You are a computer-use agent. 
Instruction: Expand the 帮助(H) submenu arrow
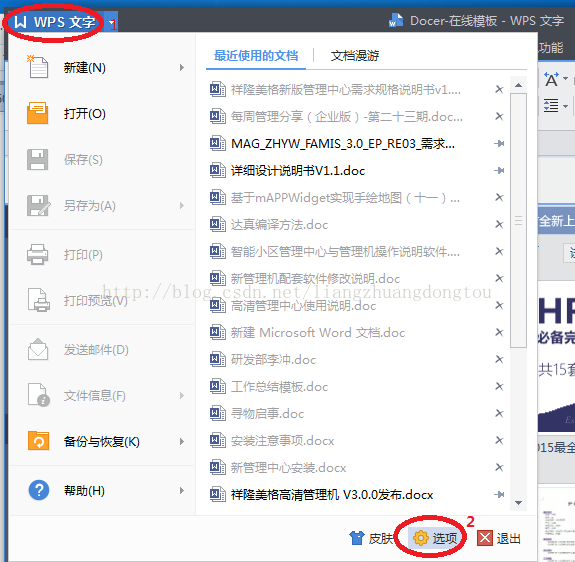(x=182, y=491)
